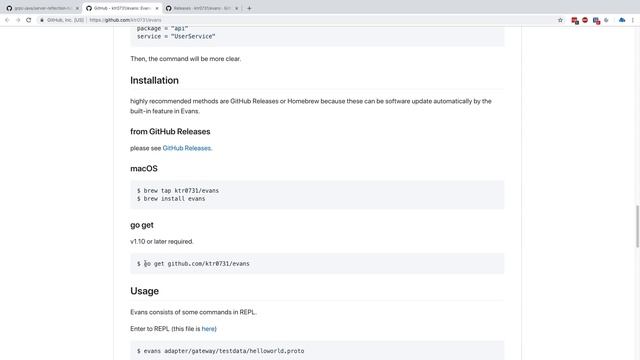This screenshot has height=360, width=640.
Task: Click the '$ brew tap ktr0731/evans' command line
Action: (x=178, y=191)
